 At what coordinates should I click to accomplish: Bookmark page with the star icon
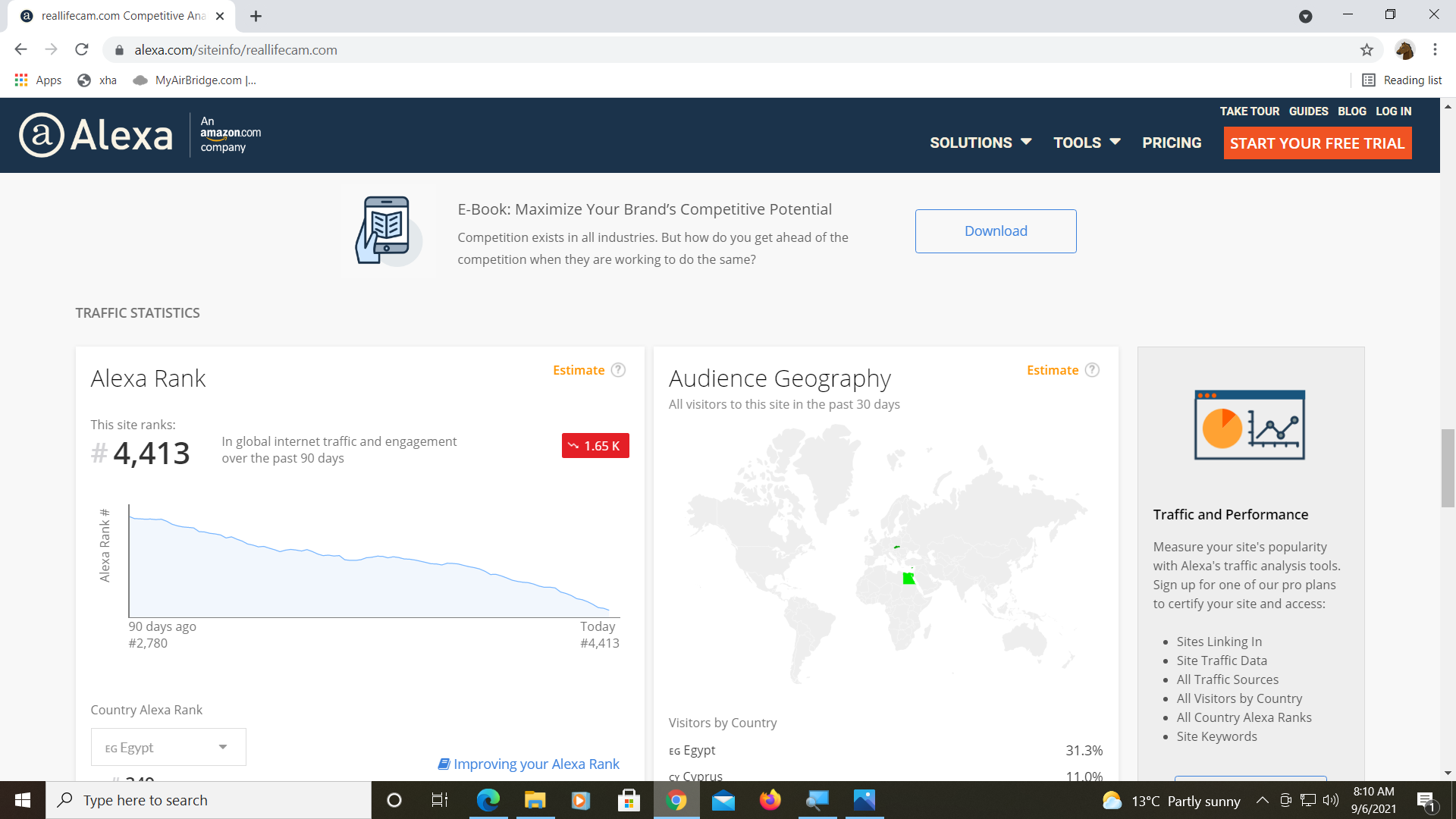[x=1367, y=50]
